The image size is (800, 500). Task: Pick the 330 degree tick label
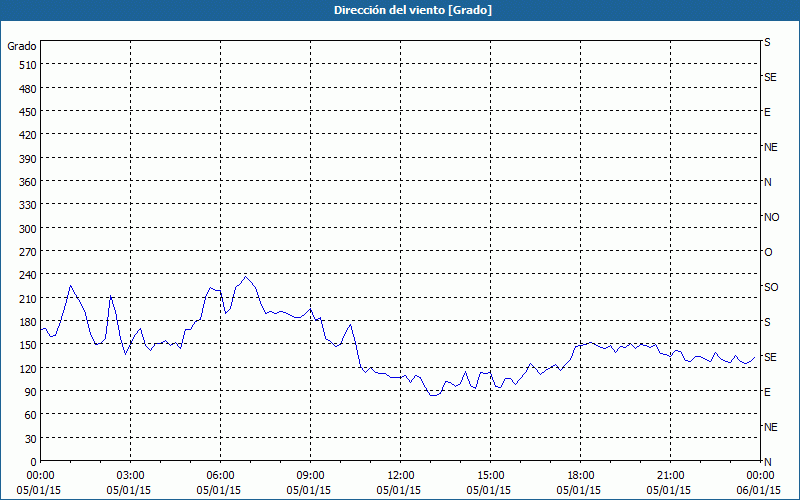[28, 205]
